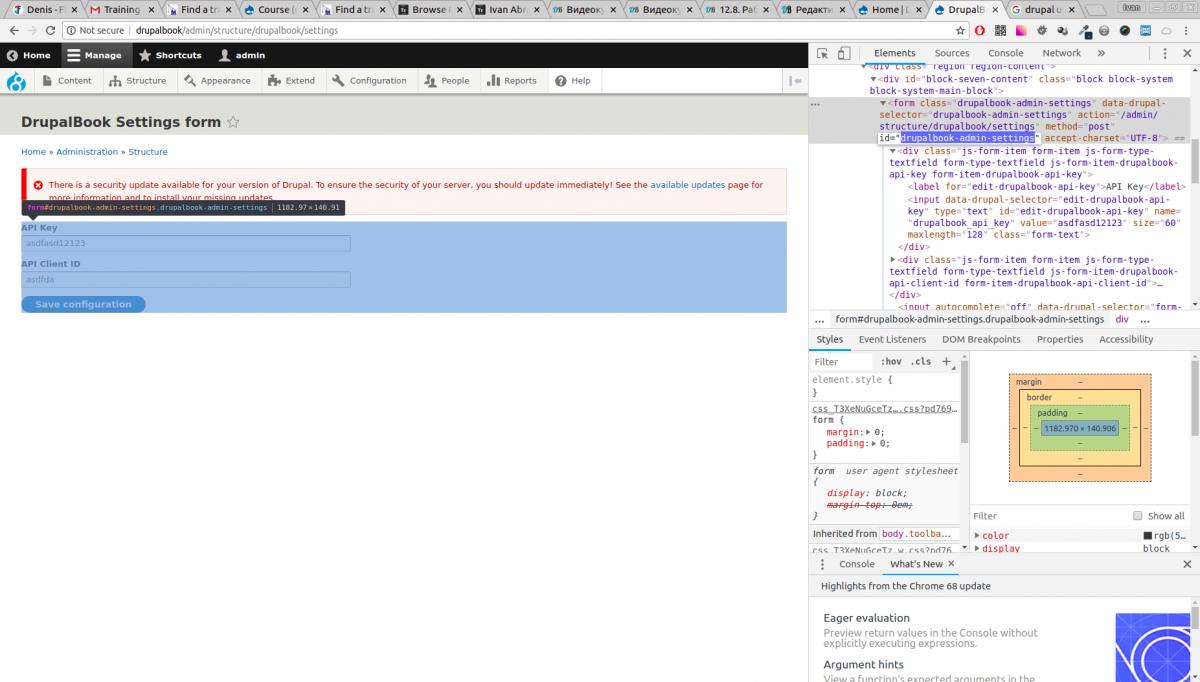Click the Save configuration button
Screen dimensions: 1200x682
pyautogui.click(x=83, y=304)
